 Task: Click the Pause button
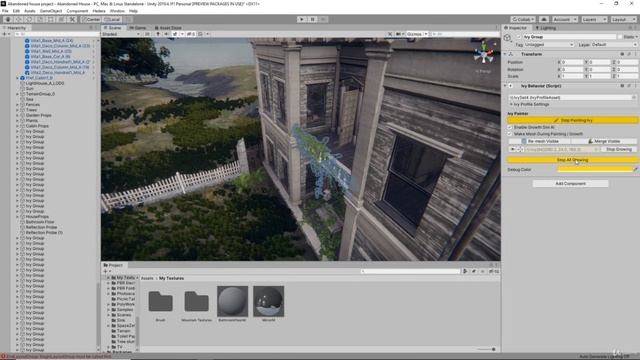click(313, 19)
